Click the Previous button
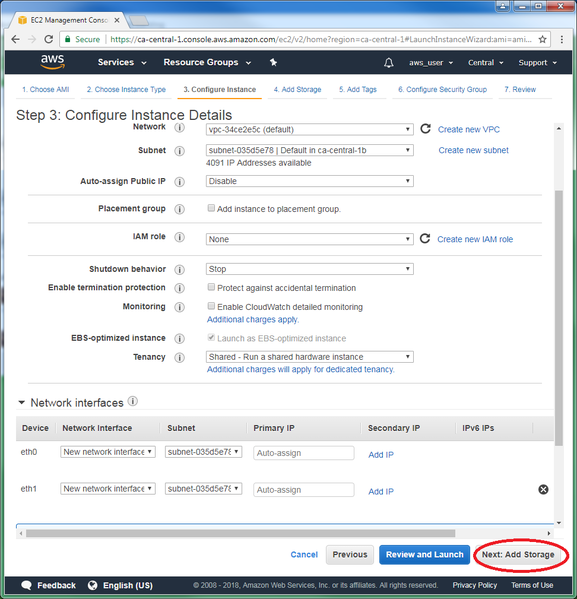 [x=350, y=555]
